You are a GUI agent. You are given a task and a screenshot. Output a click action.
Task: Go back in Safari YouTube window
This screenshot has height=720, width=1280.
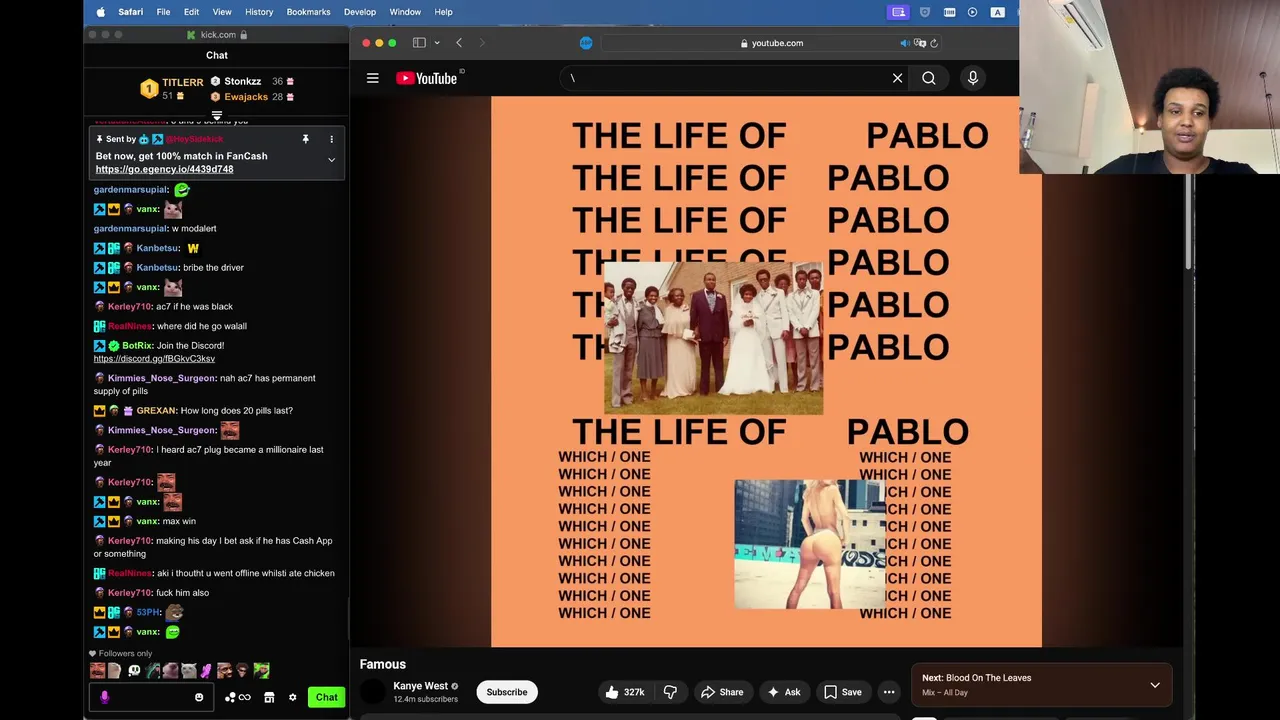point(459,43)
